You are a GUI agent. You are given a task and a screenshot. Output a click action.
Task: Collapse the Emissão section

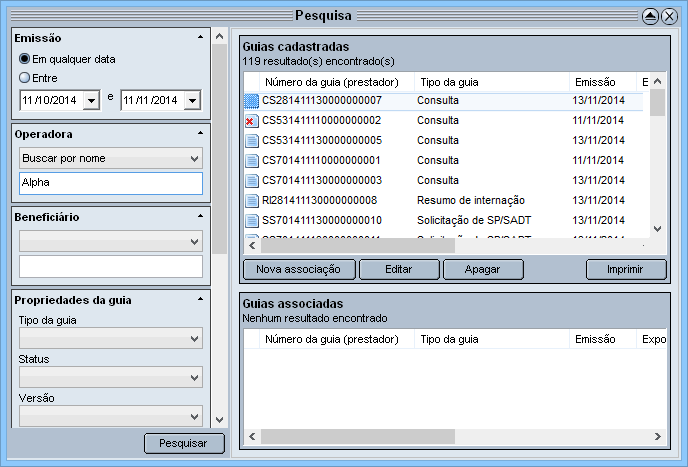tap(201, 37)
